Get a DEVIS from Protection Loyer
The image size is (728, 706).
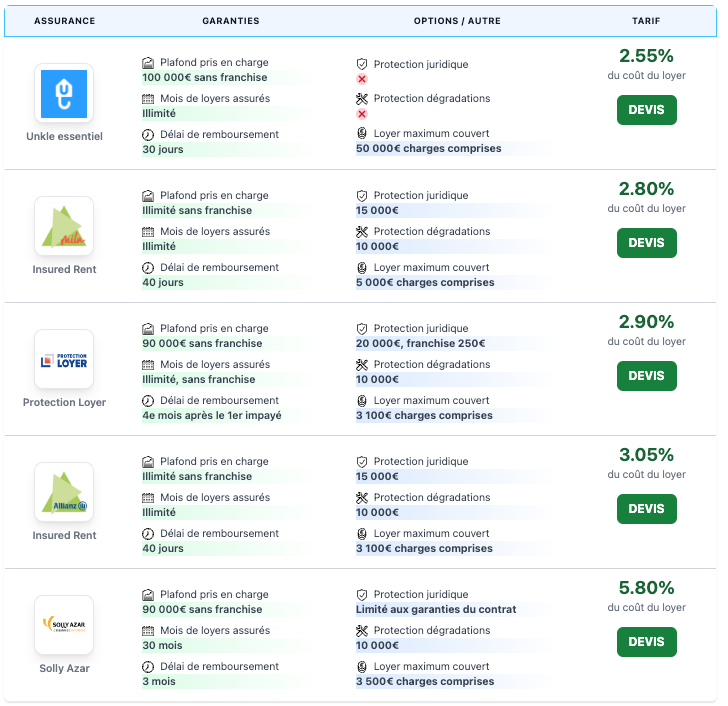[646, 376]
